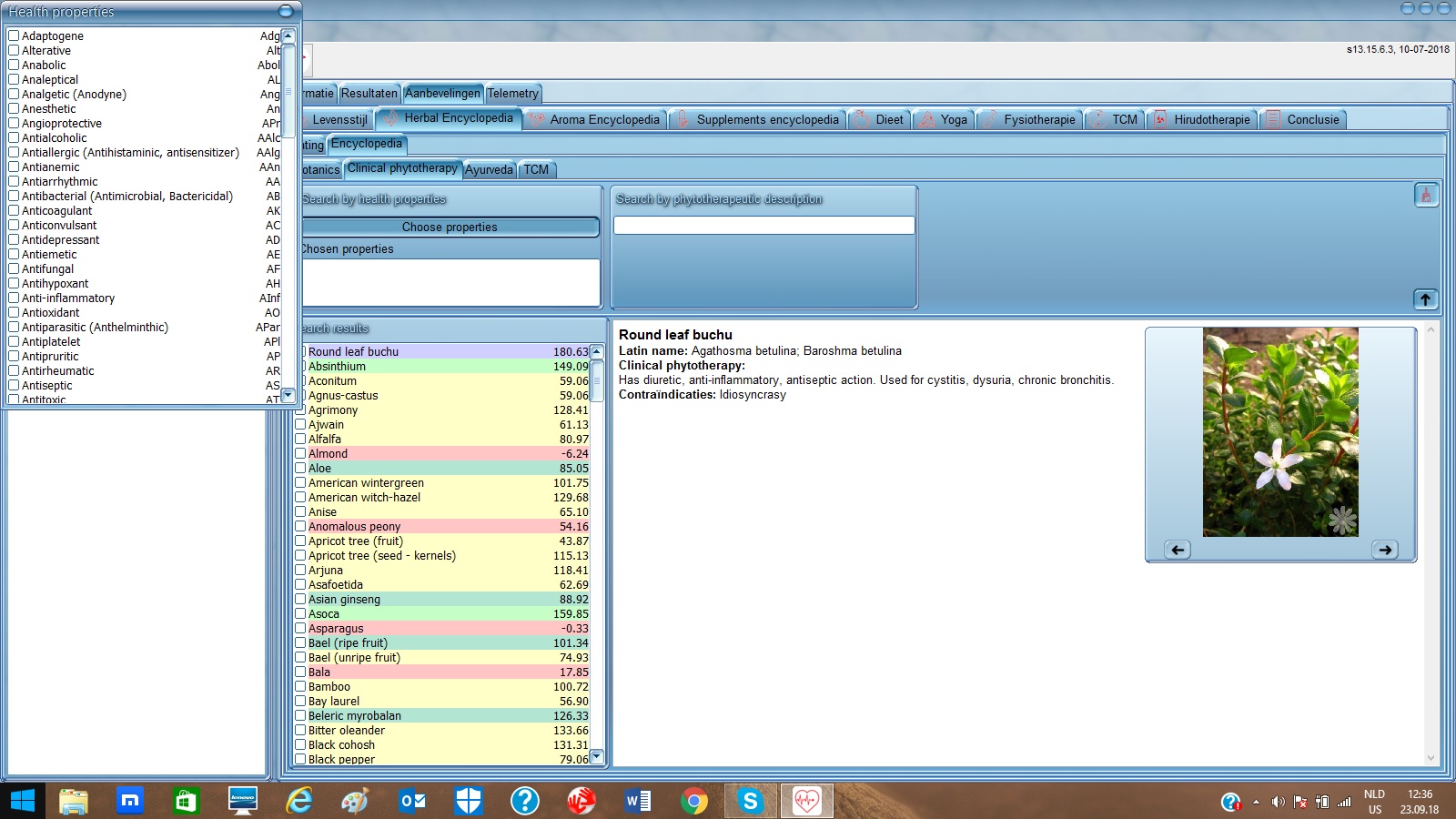Open Google Chrome from the taskbar

tap(693, 801)
